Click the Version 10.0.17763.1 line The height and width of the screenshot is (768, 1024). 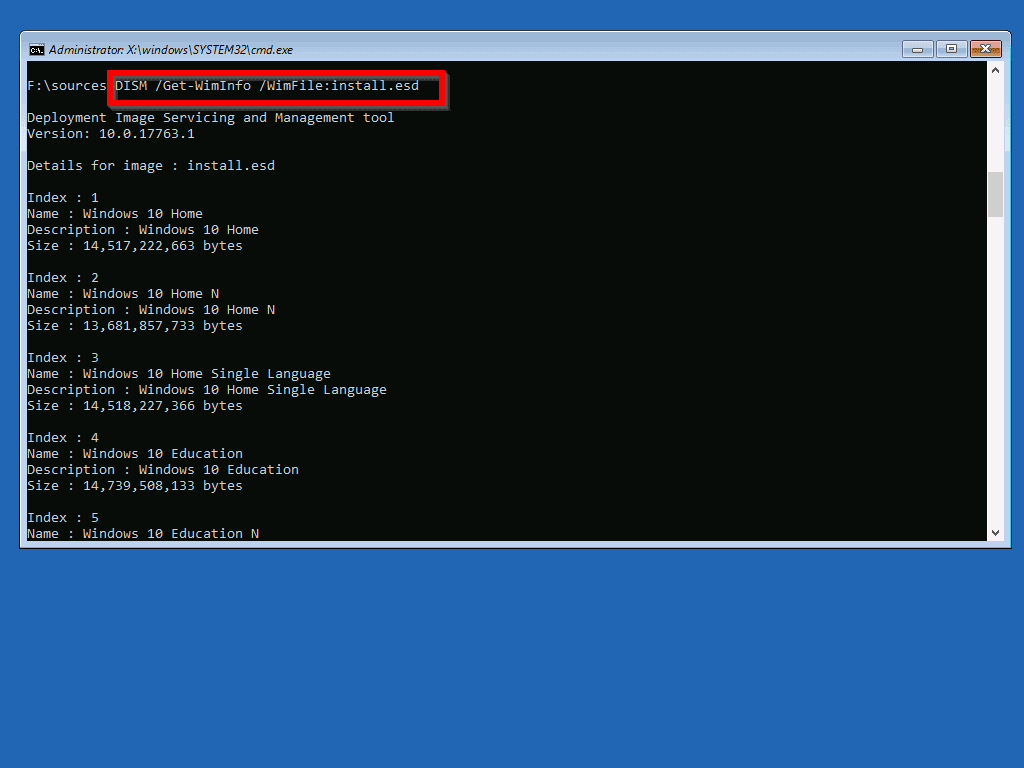(110, 134)
